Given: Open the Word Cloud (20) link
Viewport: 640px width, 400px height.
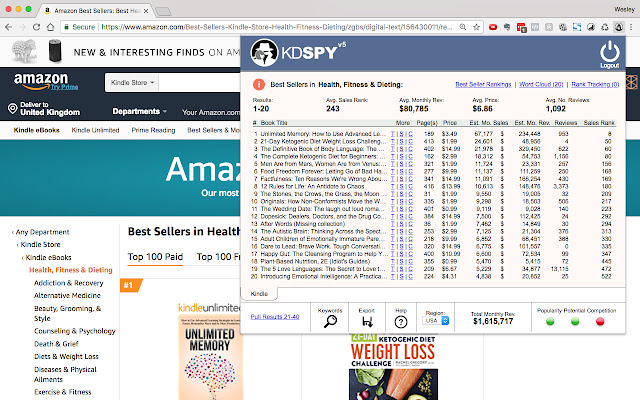Looking at the screenshot, I should [x=541, y=84].
